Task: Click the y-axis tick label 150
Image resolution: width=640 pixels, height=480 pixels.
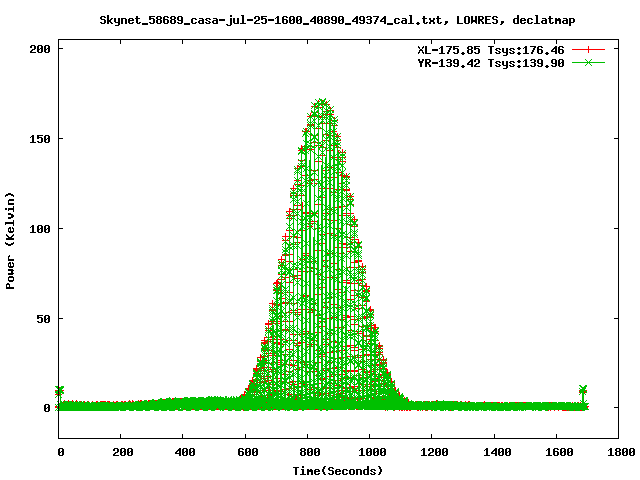Action: 40,139
